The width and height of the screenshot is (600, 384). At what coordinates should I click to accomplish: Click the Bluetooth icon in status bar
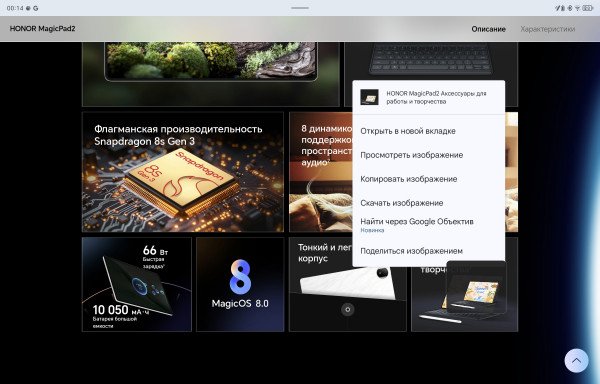coord(570,8)
